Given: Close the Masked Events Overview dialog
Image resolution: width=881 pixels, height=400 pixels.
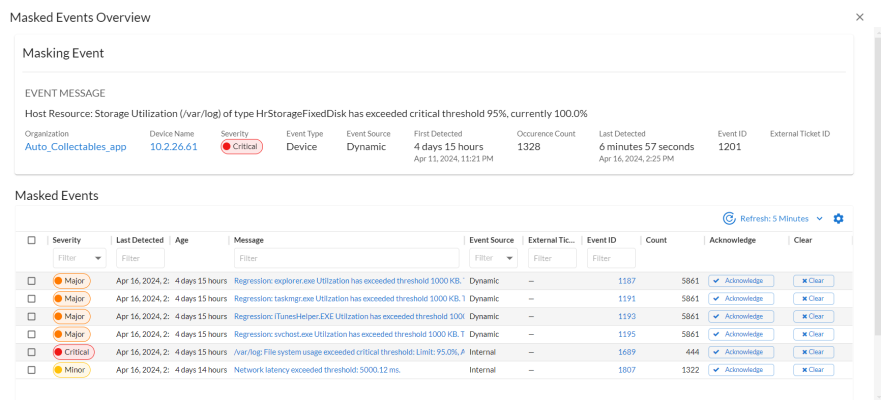Looking at the screenshot, I should point(860,17).
